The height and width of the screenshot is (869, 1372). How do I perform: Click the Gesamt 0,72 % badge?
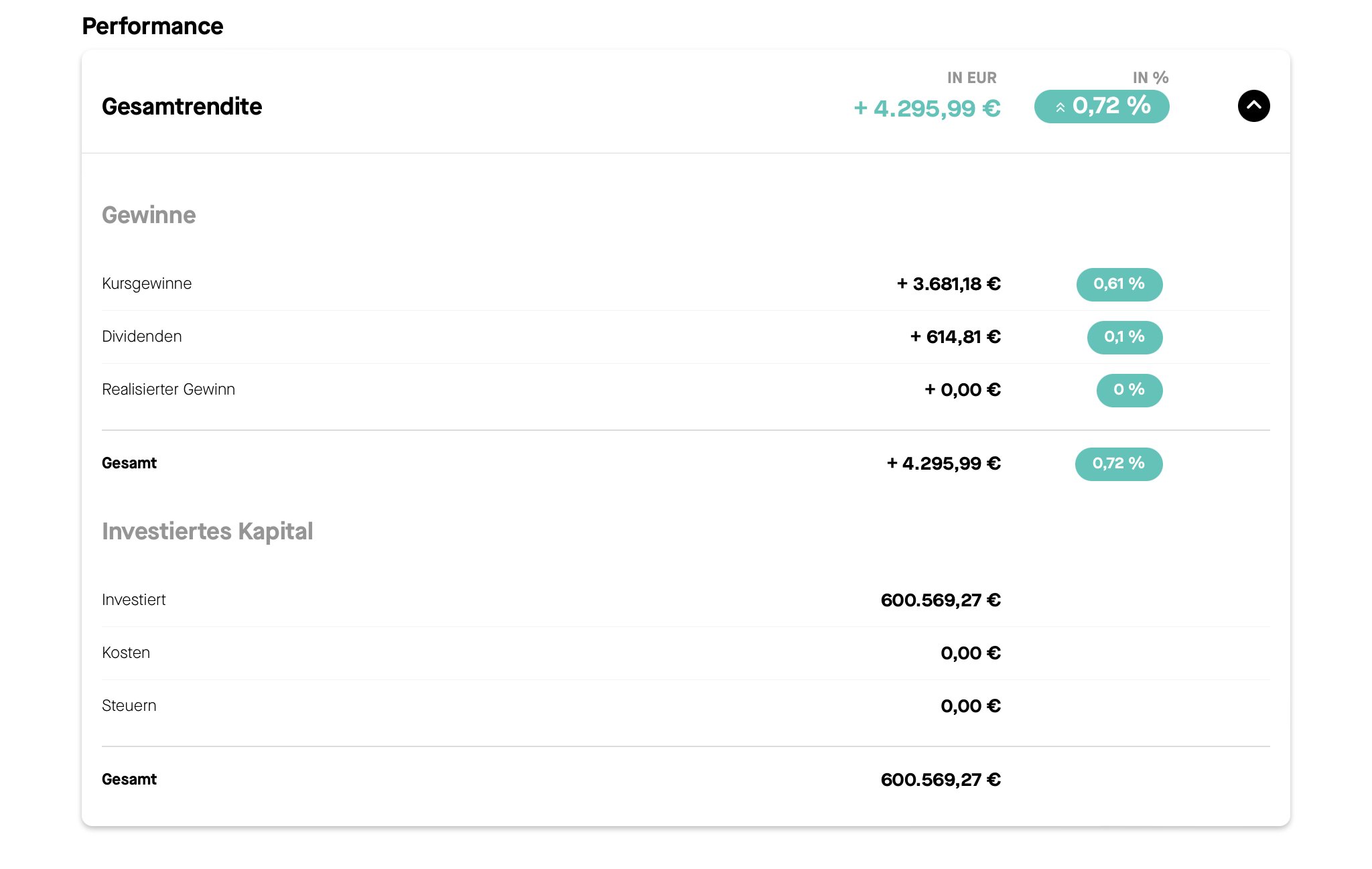tap(1118, 464)
